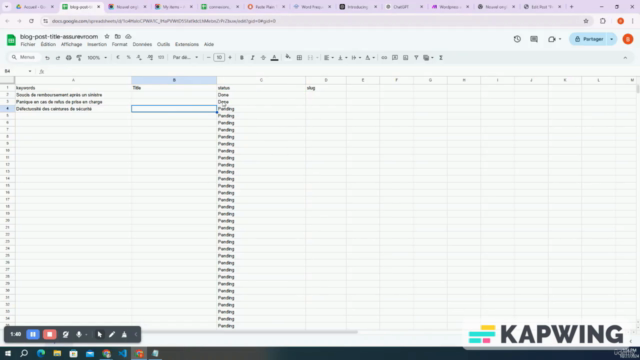Select column B header
The image size is (640, 360).
coord(174,80)
